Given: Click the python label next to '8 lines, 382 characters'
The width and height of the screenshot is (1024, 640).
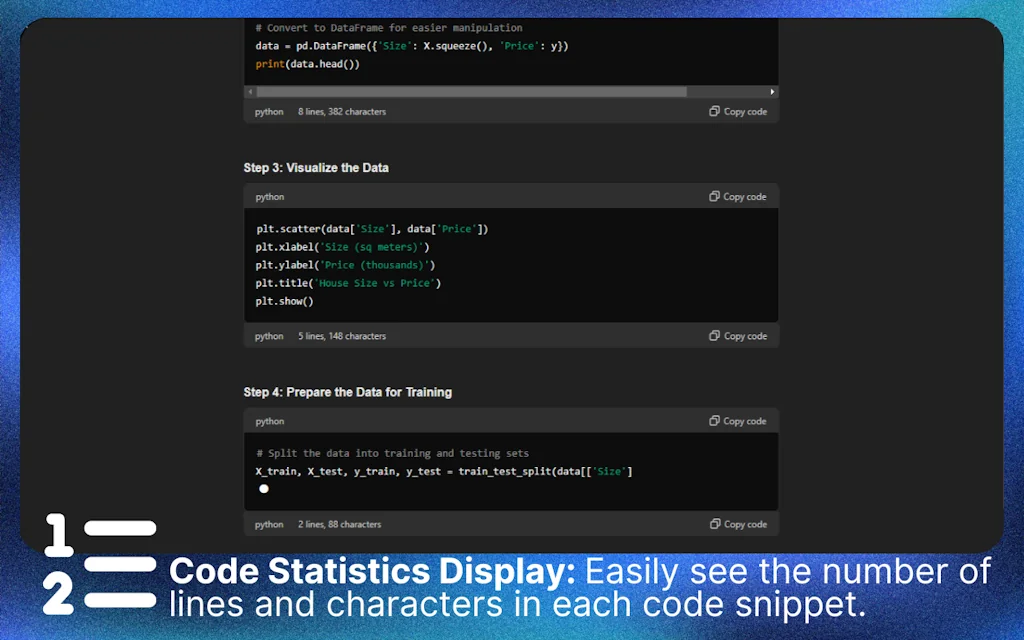Looking at the screenshot, I should coord(268,111).
